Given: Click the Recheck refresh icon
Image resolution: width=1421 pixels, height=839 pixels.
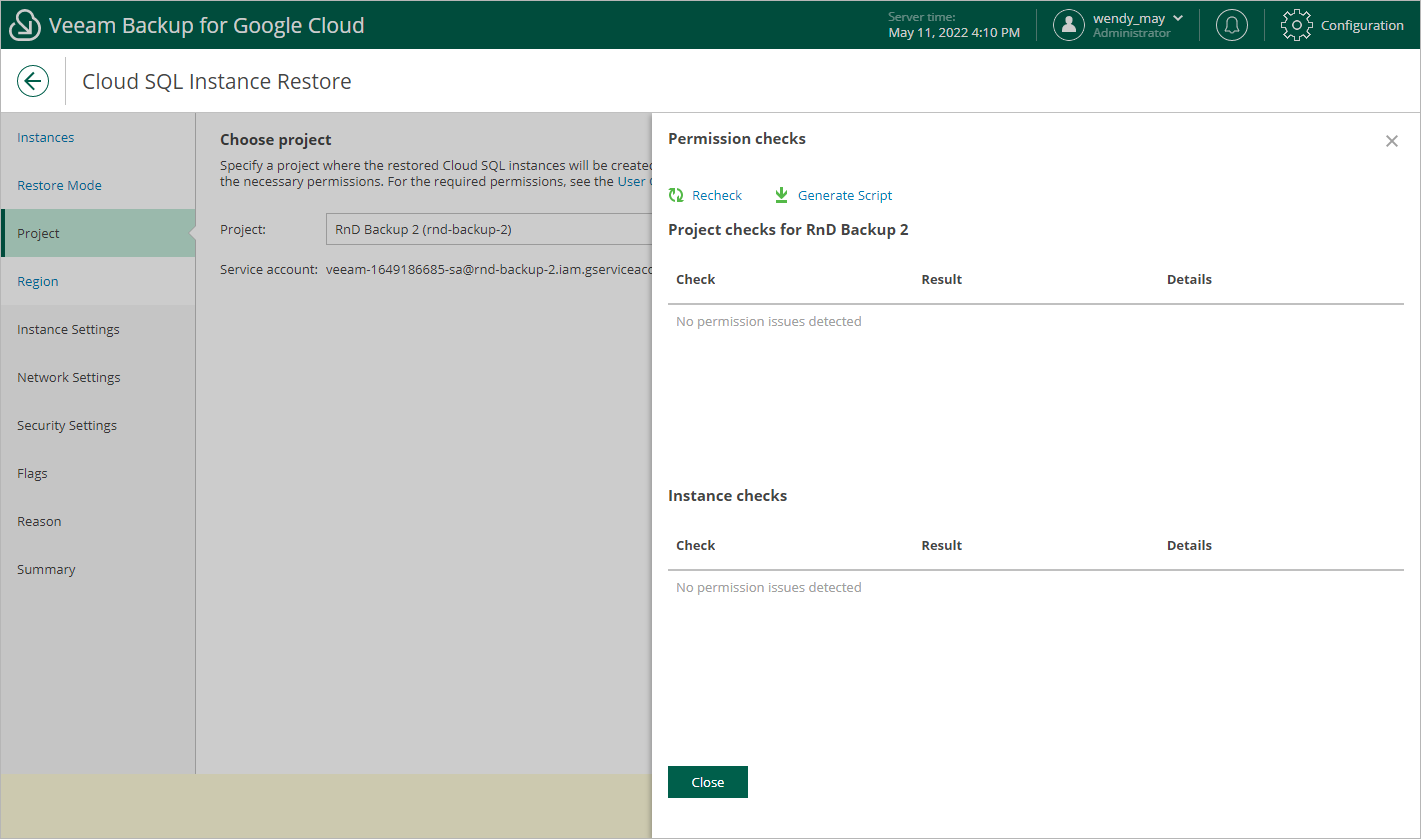Looking at the screenshot, I should [676, 195].
